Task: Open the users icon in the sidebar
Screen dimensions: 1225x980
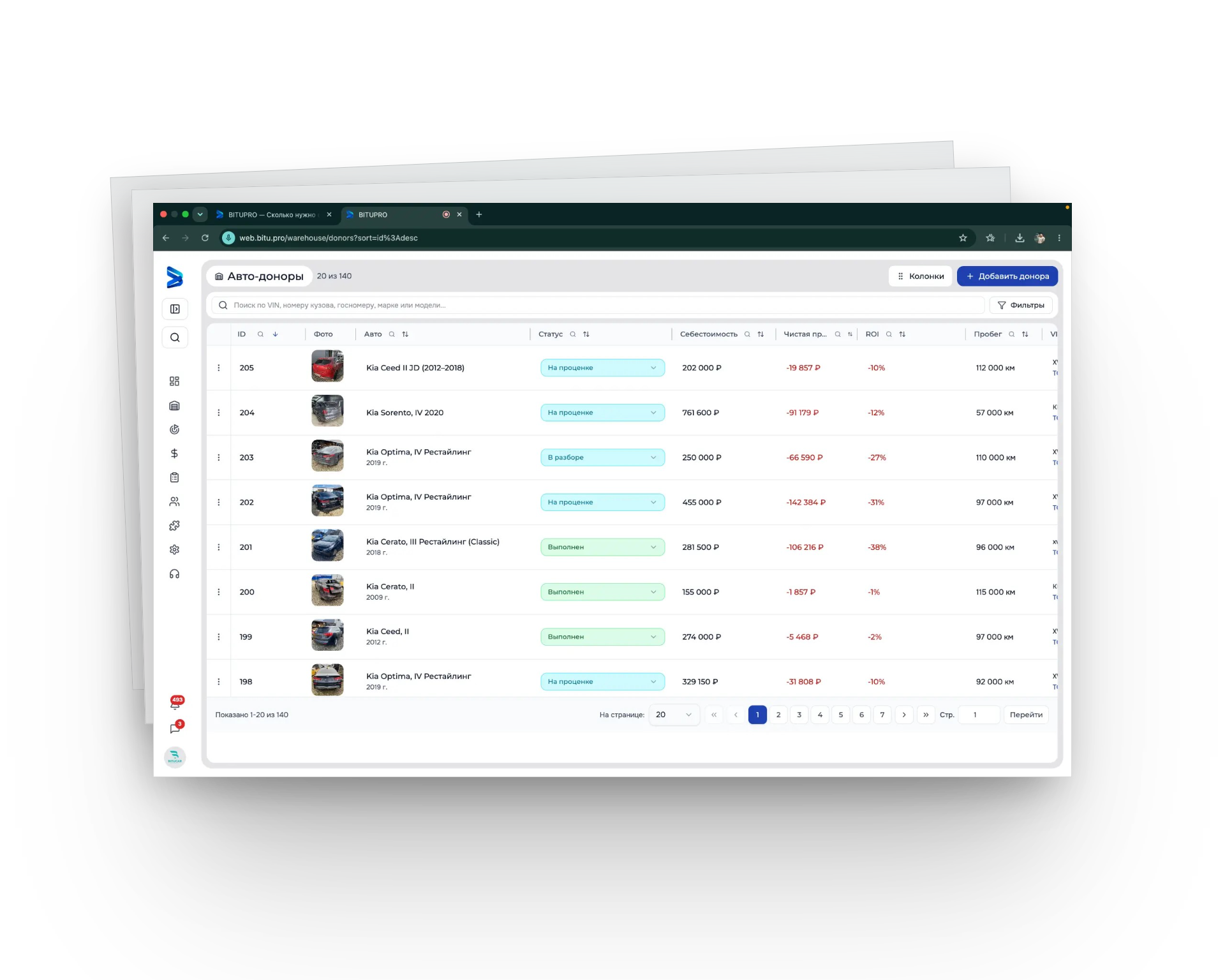Action: (x=174, y=501)
